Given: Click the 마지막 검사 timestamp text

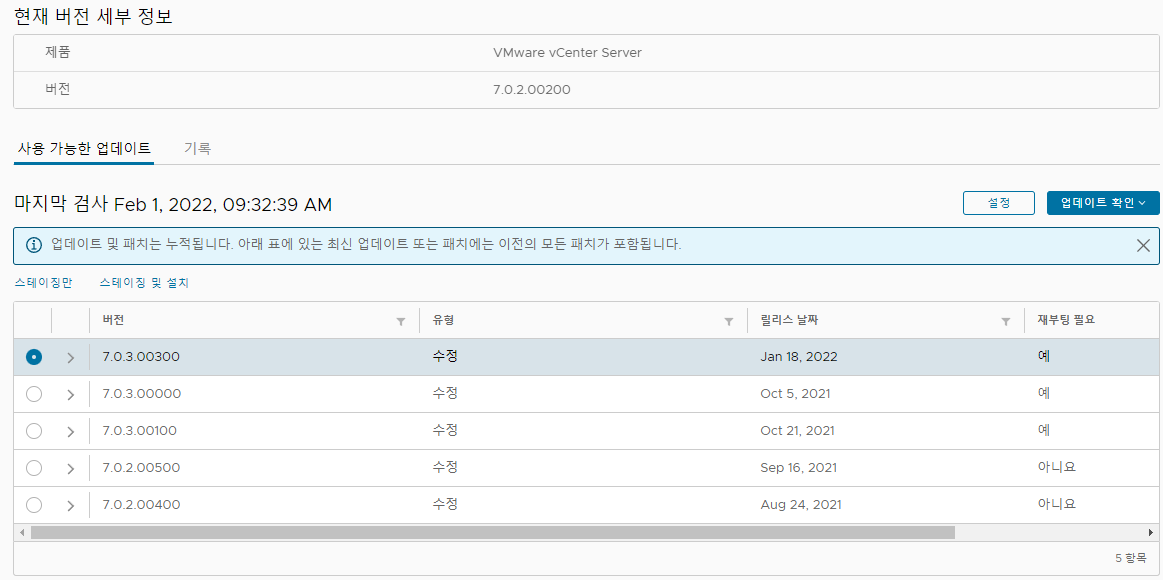Looking at the screenshot, I should [173, 204].
